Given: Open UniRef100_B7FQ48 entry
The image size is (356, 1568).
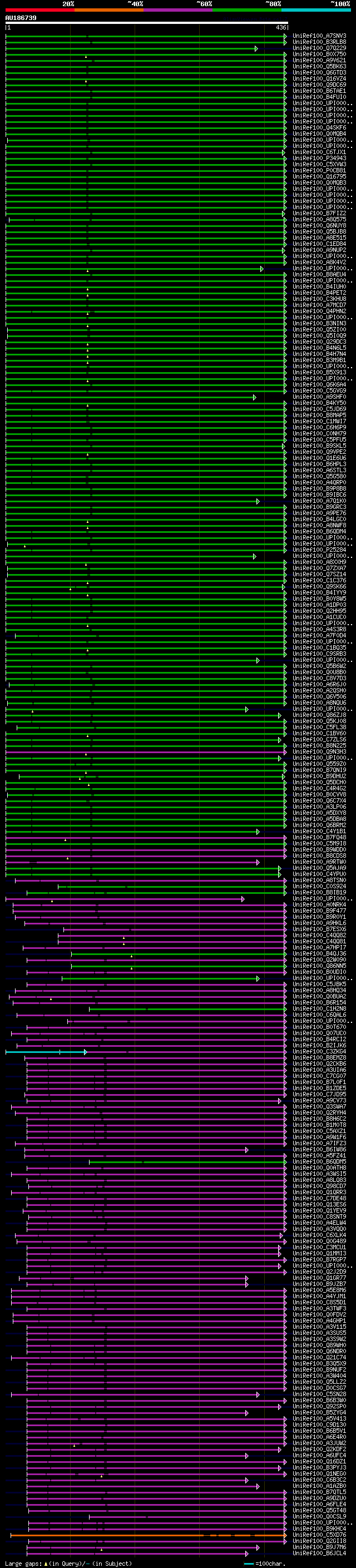Looking at the screenshot, I should (x=319, y=838).
